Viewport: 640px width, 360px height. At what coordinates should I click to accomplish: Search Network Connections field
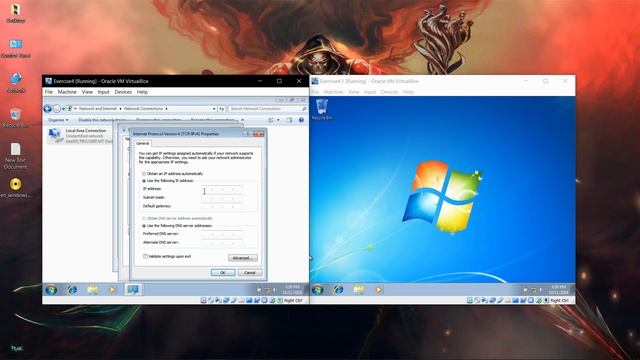coord(267,109)
